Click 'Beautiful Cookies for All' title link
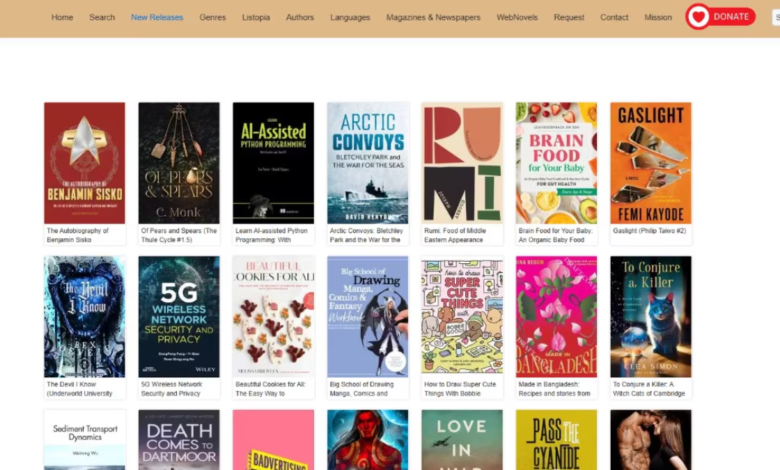 [x=270, y=389]
